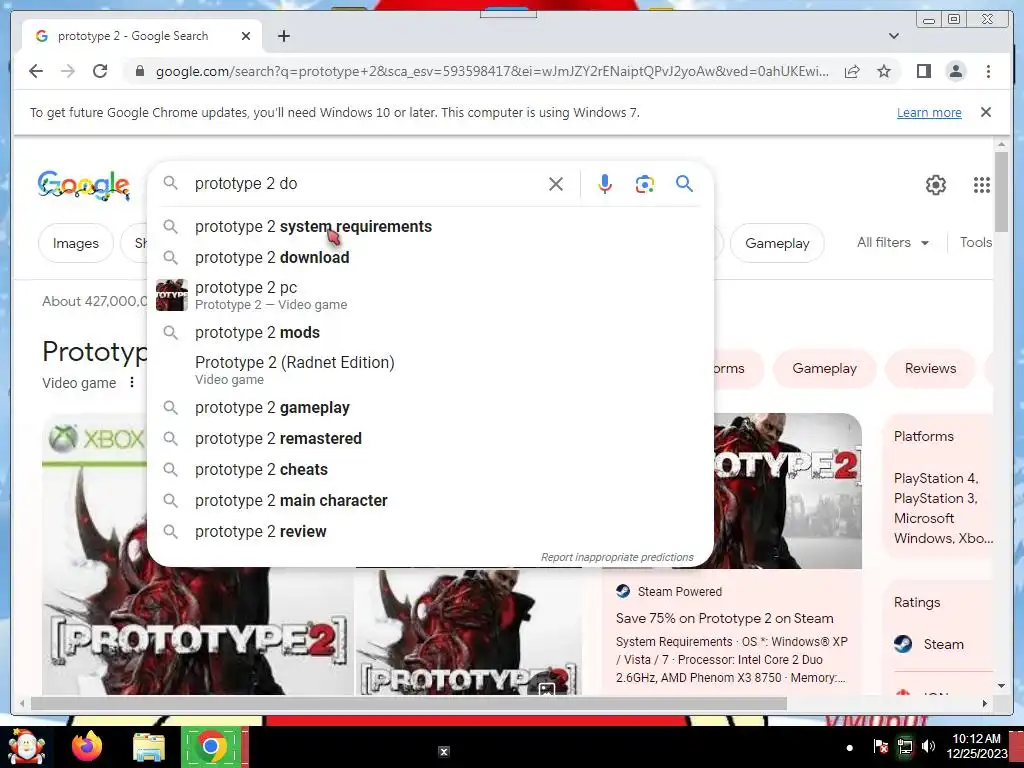The width and height of the screenshot is (1024, 768).
Task: Open the volume control in system tray
Action: click(928, 746)
